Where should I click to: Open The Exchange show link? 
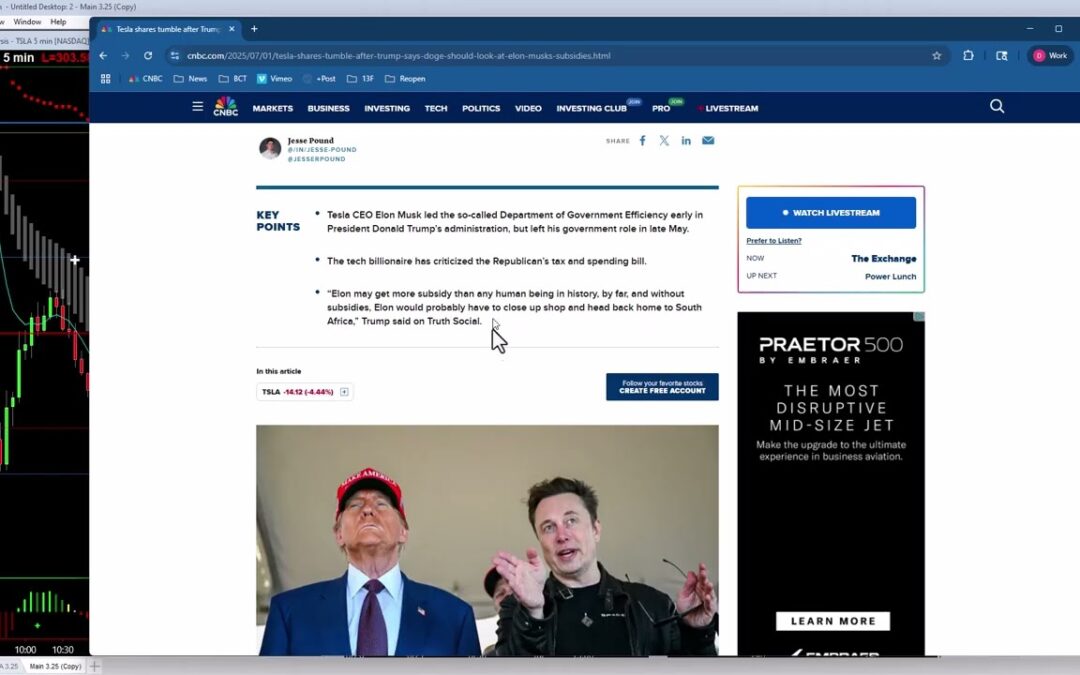[884, 259]
